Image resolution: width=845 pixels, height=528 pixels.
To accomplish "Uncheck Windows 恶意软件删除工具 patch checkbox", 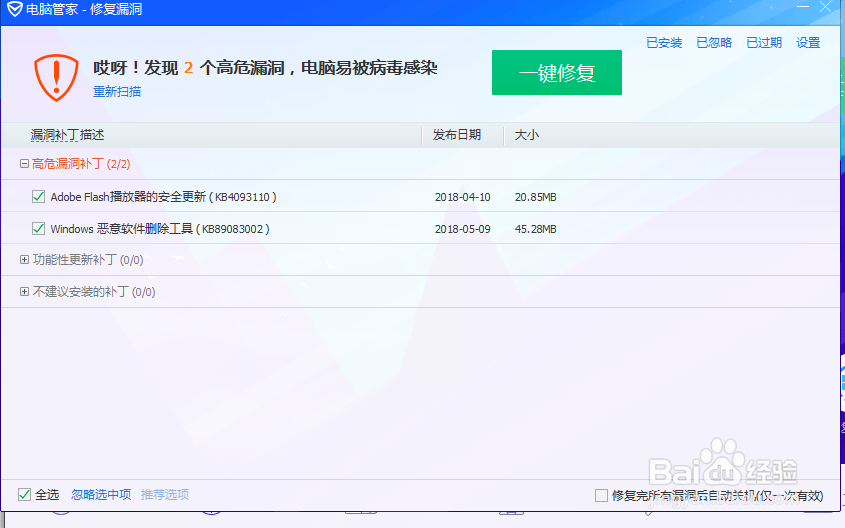I will pyautogui.click(x=38, y=228).
